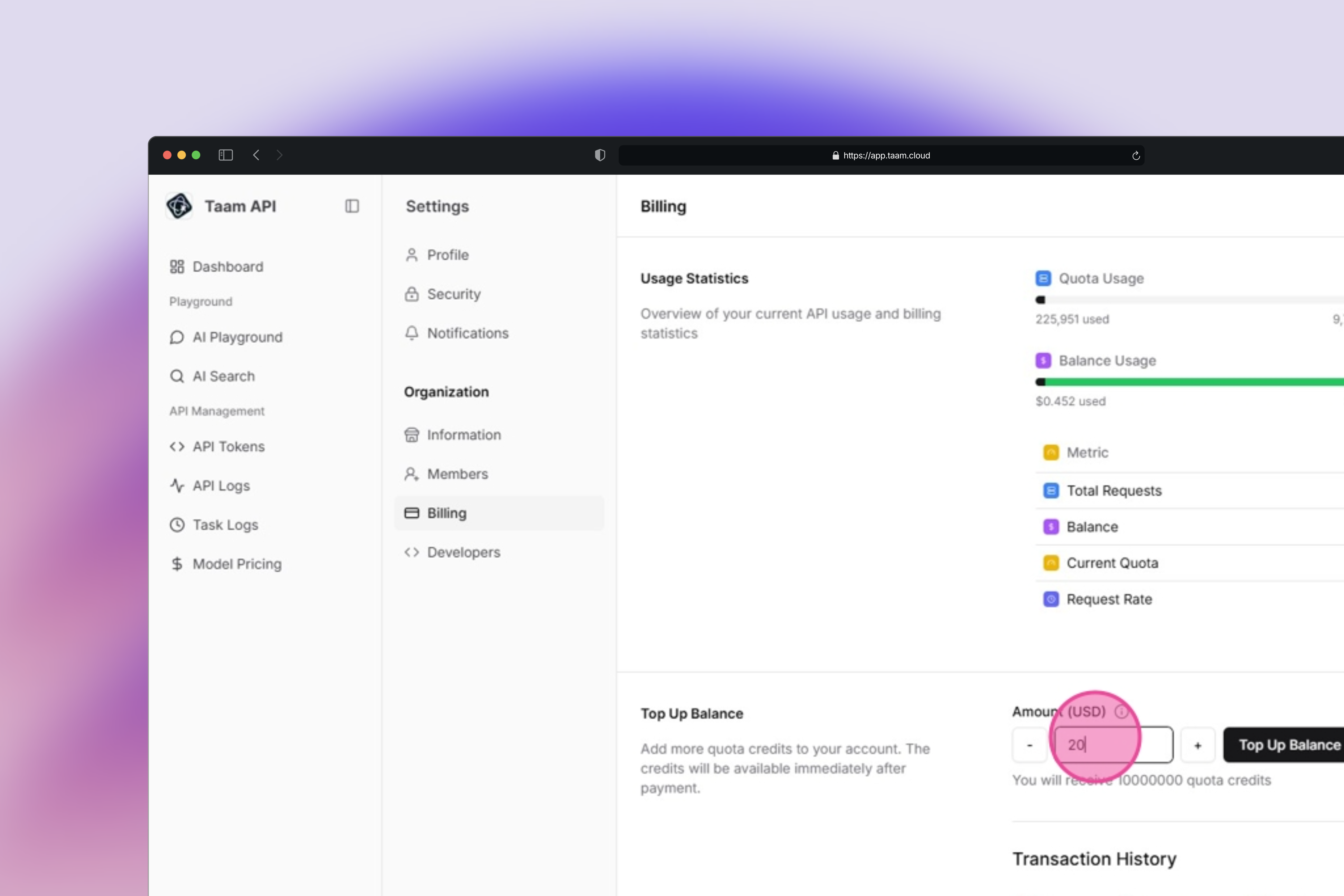Click the Amount (USD) info icon
Image resolution: width=1344 pixels, height=896 pixels.
click(1121, 711)
